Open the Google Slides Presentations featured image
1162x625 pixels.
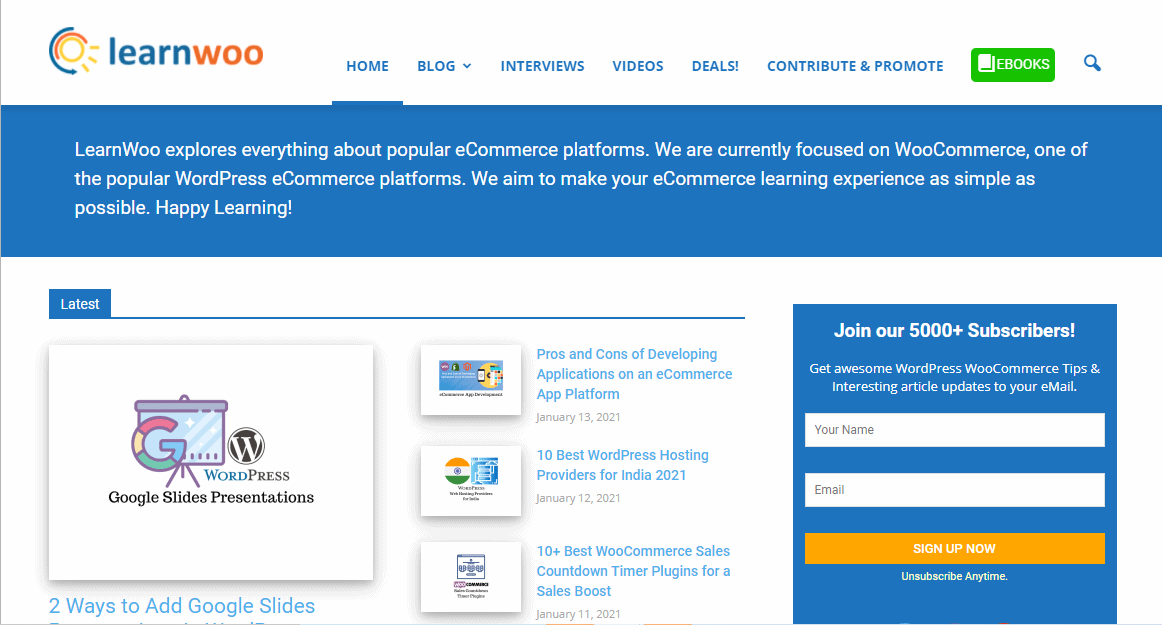point(210,462)
